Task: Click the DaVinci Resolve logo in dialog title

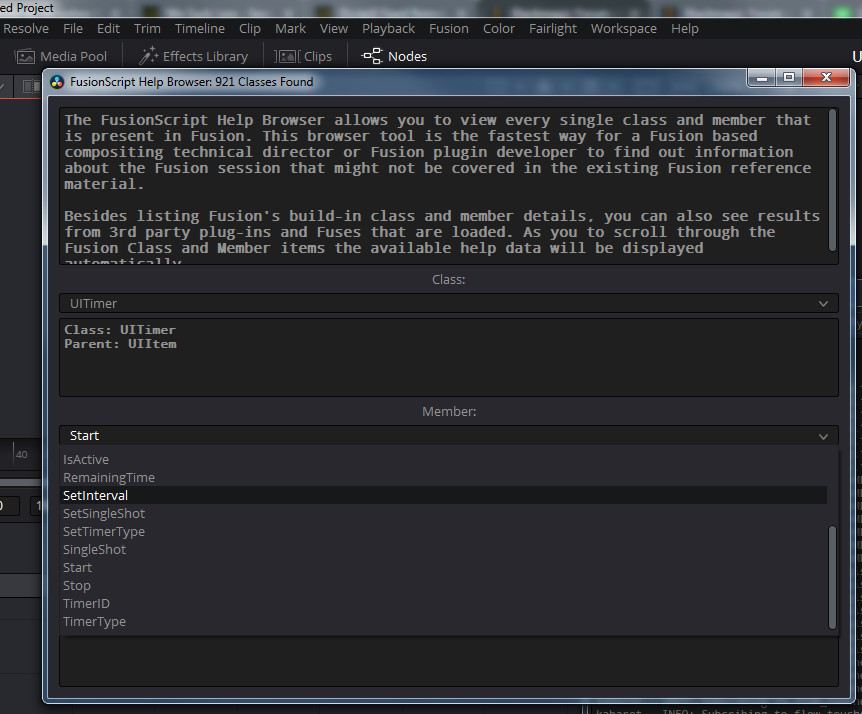Action: click(x=57, y=82)
